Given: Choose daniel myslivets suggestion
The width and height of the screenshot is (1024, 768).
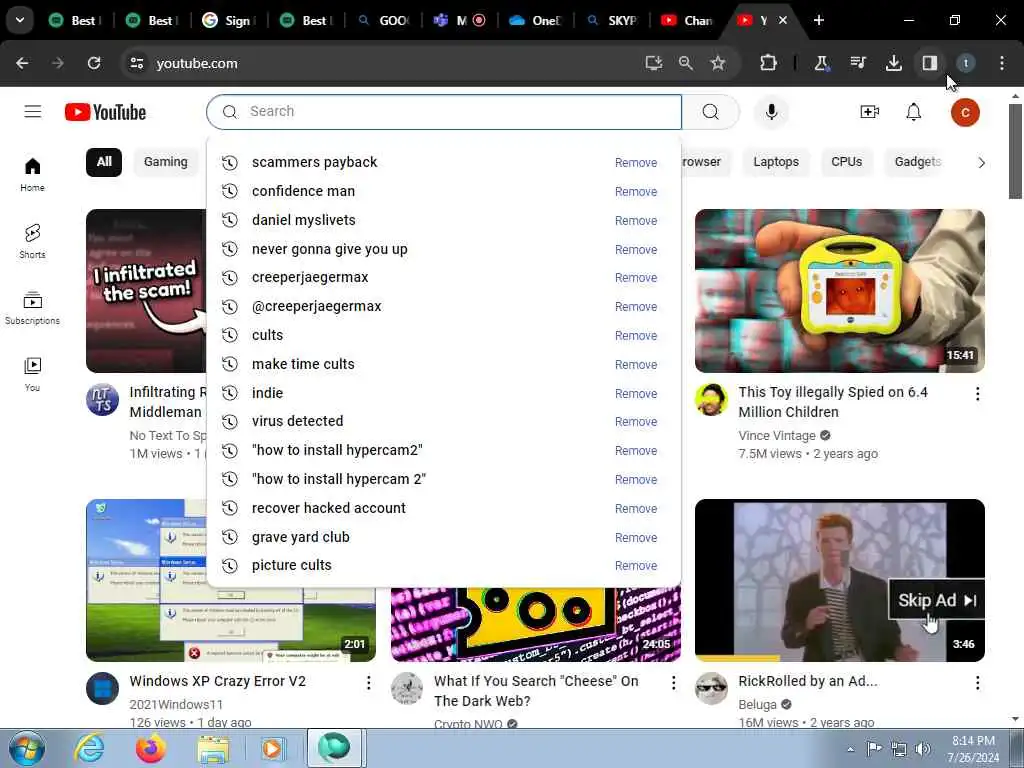Looking at the screenshot, I should [444, 220].
